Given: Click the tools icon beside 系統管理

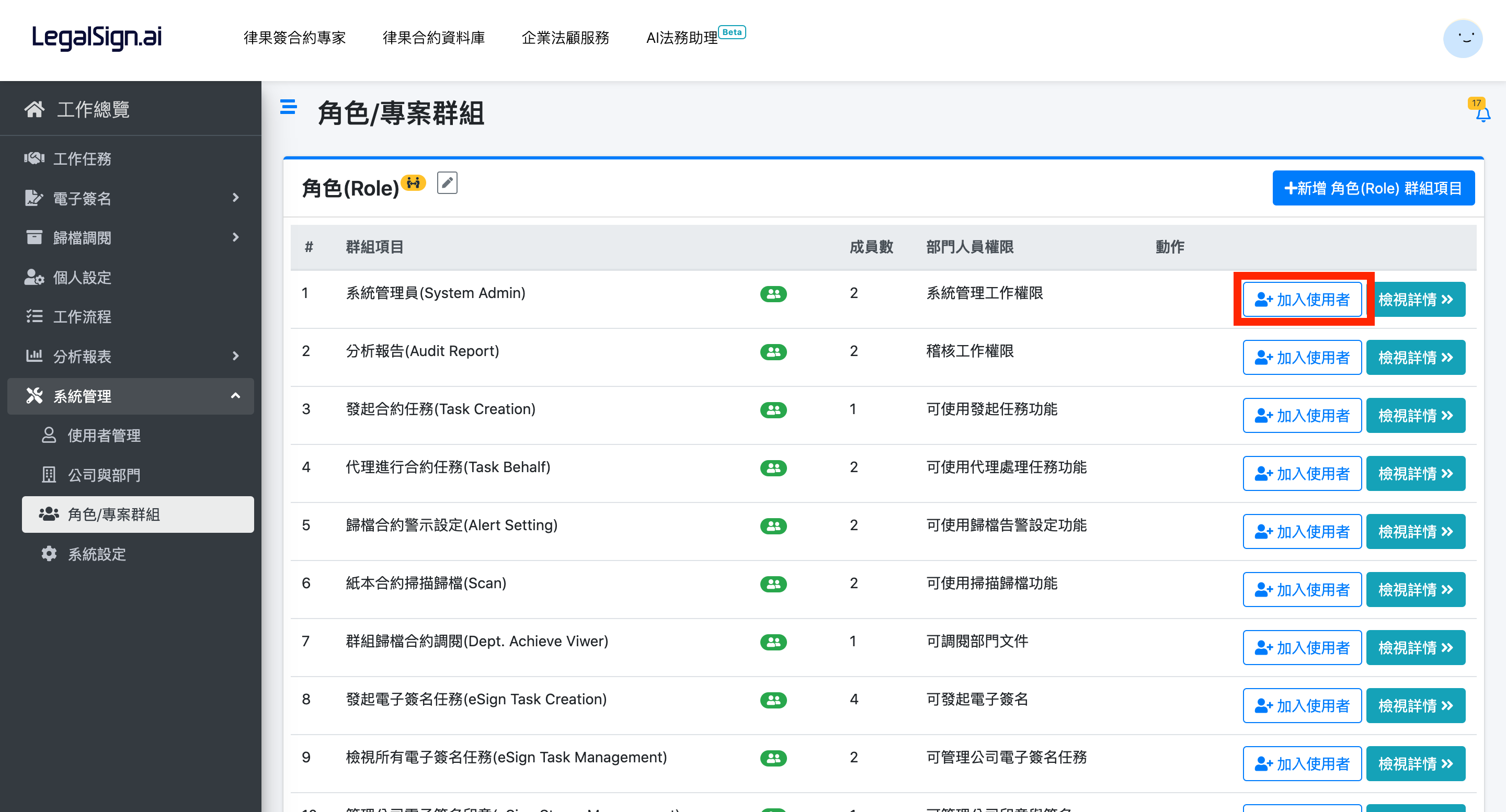Looking at the screenshot, I should click(34, 396).
